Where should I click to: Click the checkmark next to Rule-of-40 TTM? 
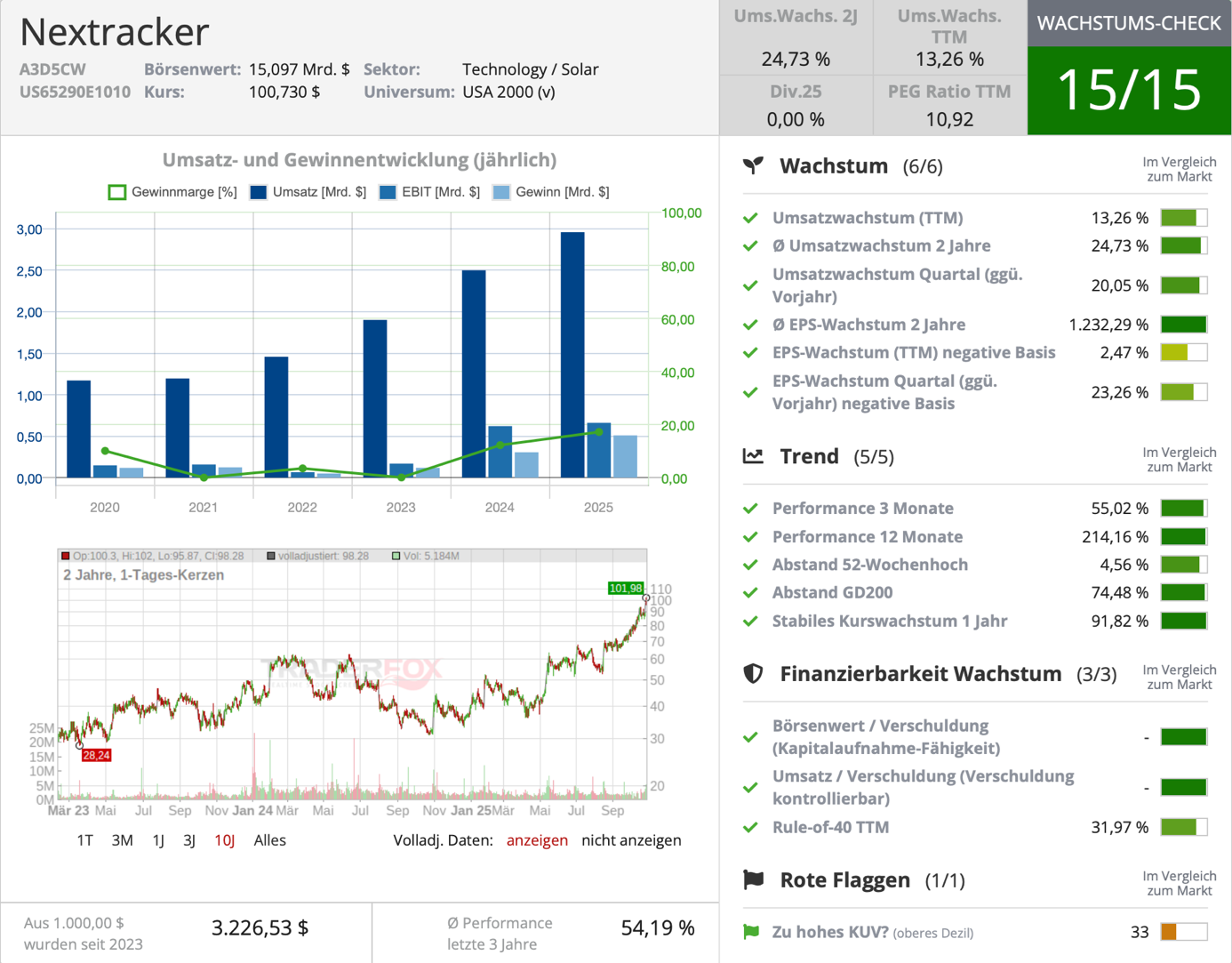(751, 827)
